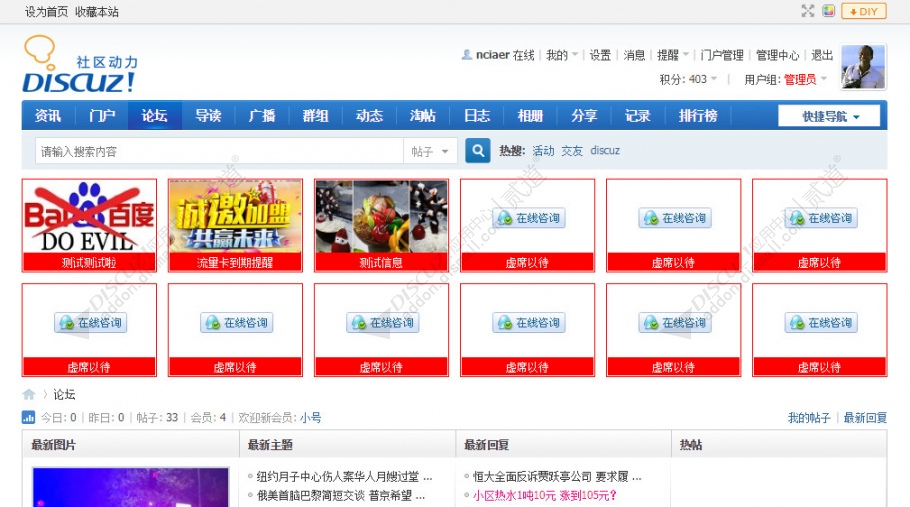Toggle the full-width view icon
Screen dimensions: 910x507
tap(808, 11)
